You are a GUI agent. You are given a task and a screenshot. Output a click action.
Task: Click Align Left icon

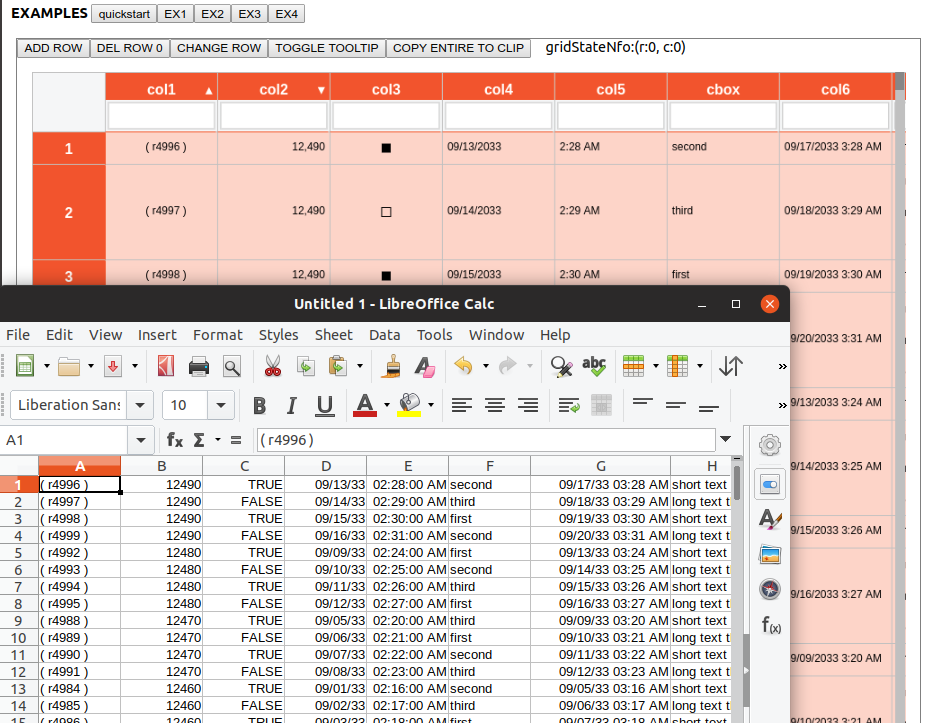pyautogui.click(x=461, y=406)
